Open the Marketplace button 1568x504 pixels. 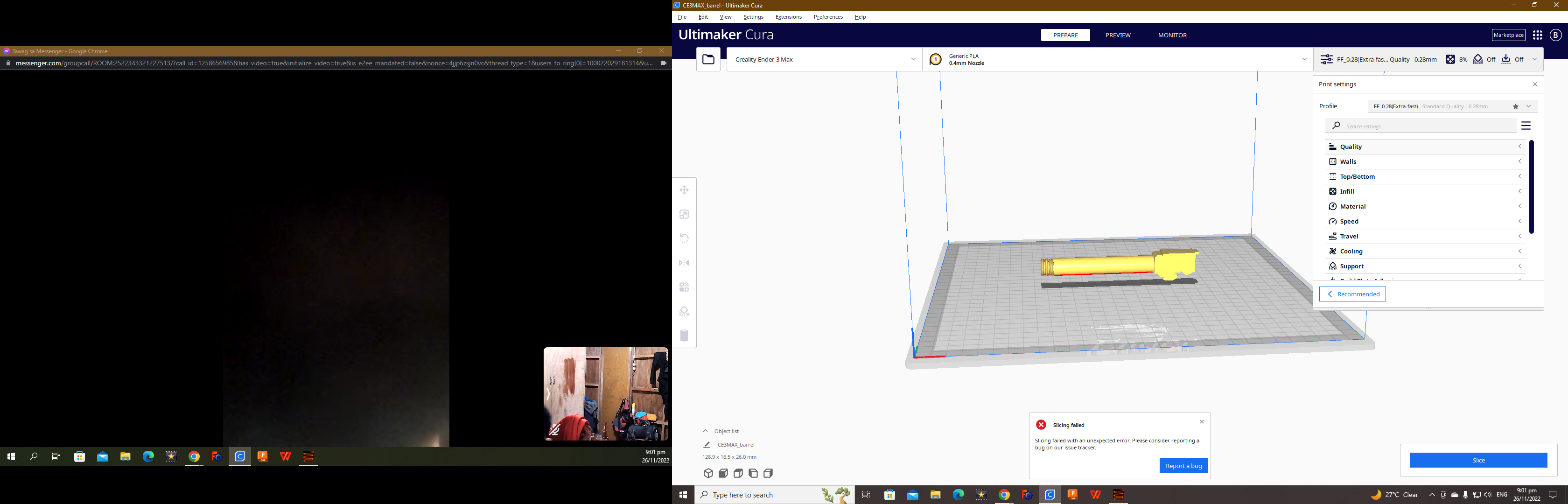tap(1508, 35)
